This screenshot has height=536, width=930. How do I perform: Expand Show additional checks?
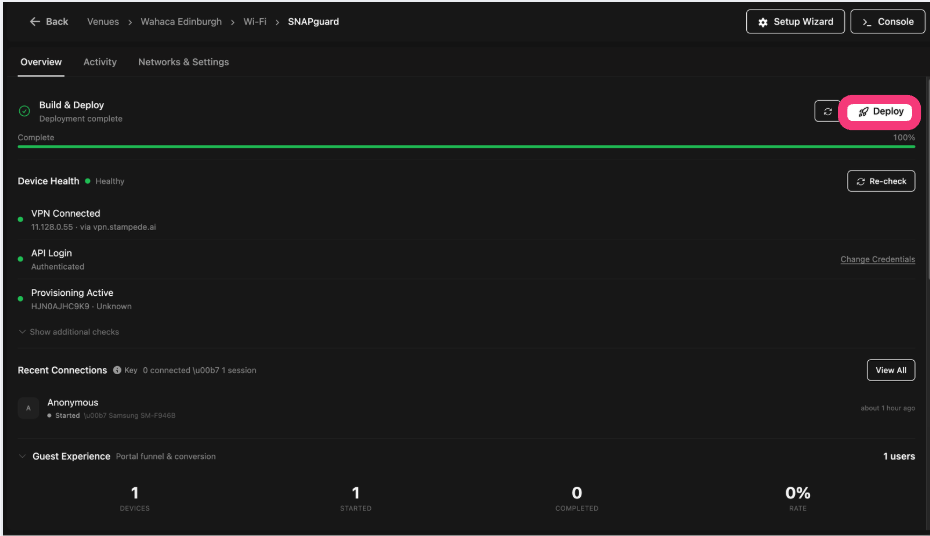click(x=68, y=332)
